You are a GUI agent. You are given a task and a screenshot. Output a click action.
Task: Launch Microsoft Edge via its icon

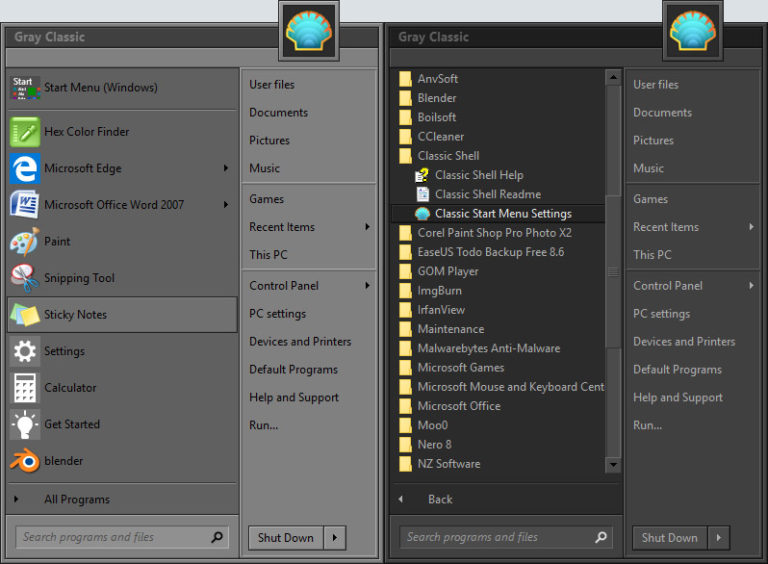coord(24,168)
